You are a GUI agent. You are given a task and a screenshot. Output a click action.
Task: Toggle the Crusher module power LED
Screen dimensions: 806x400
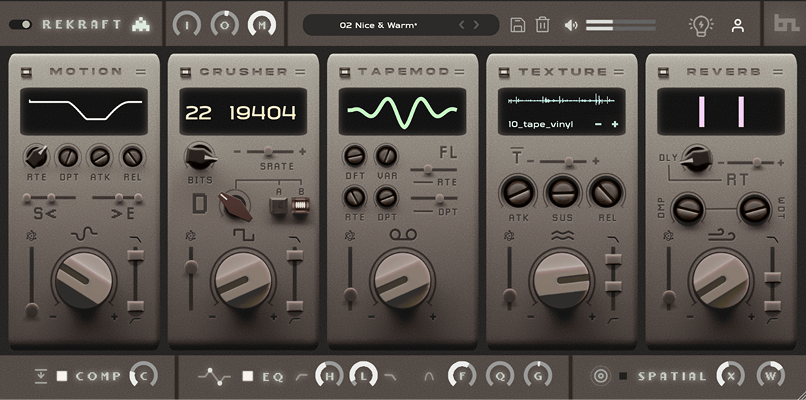tap(186, 72)
